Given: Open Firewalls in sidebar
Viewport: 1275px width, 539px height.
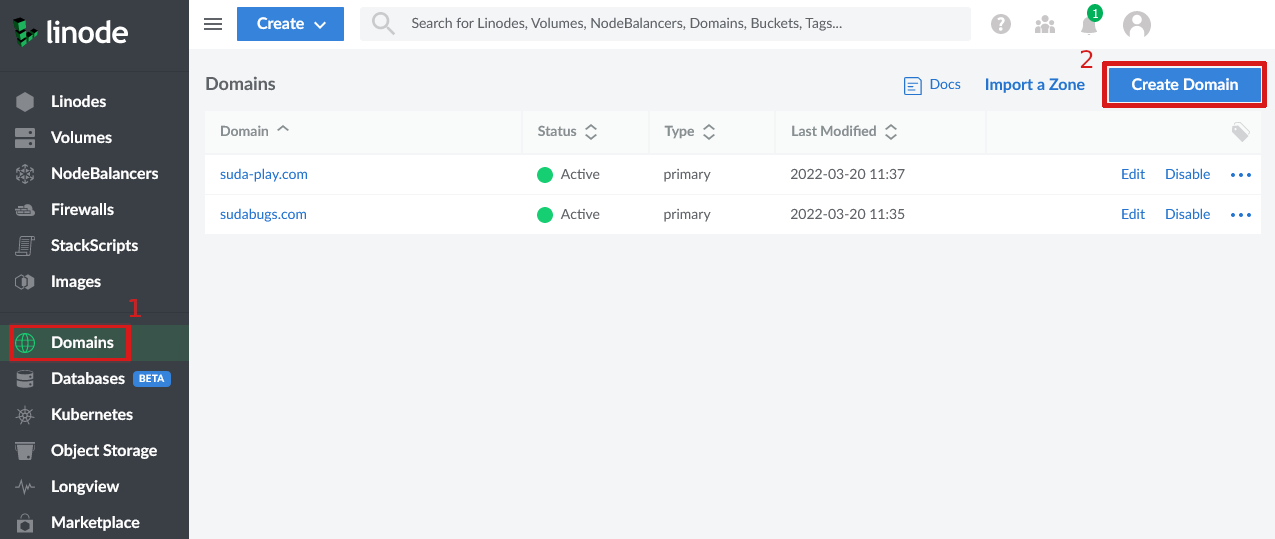Looking at the screenshot, I should (x=82, y=210).
